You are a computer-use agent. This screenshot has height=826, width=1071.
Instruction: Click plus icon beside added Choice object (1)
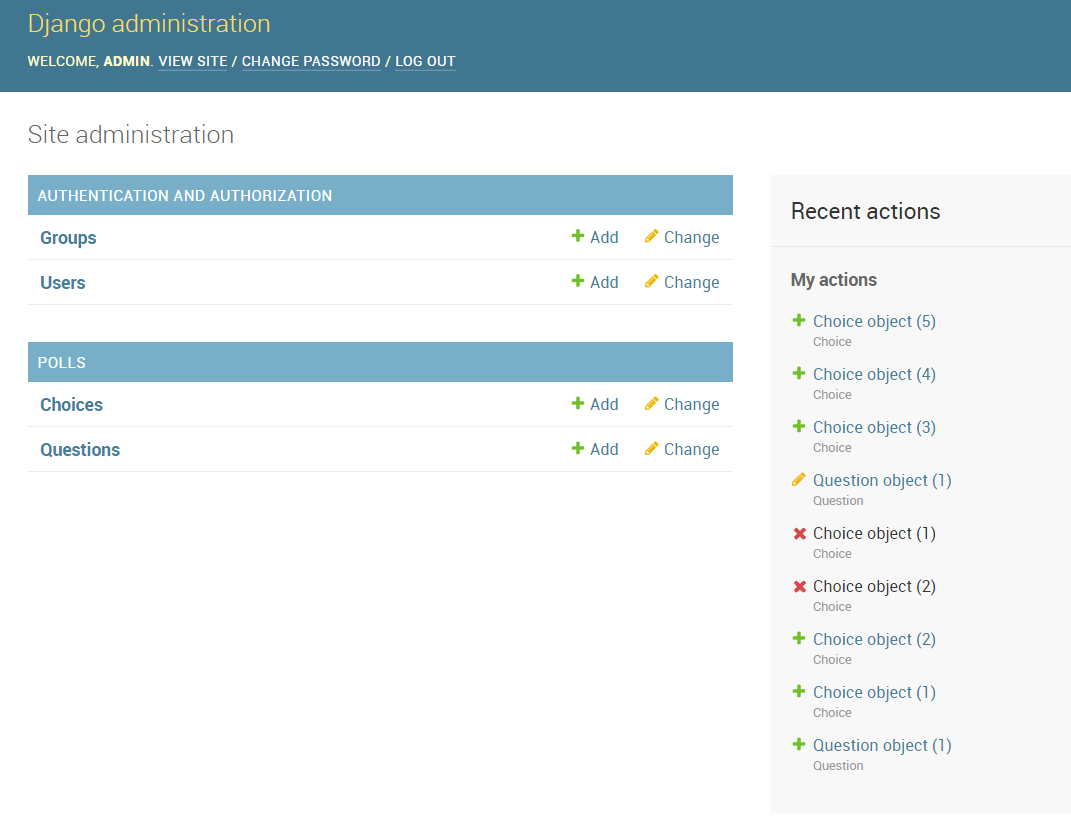pyautogui.click(x=798, y=691)
